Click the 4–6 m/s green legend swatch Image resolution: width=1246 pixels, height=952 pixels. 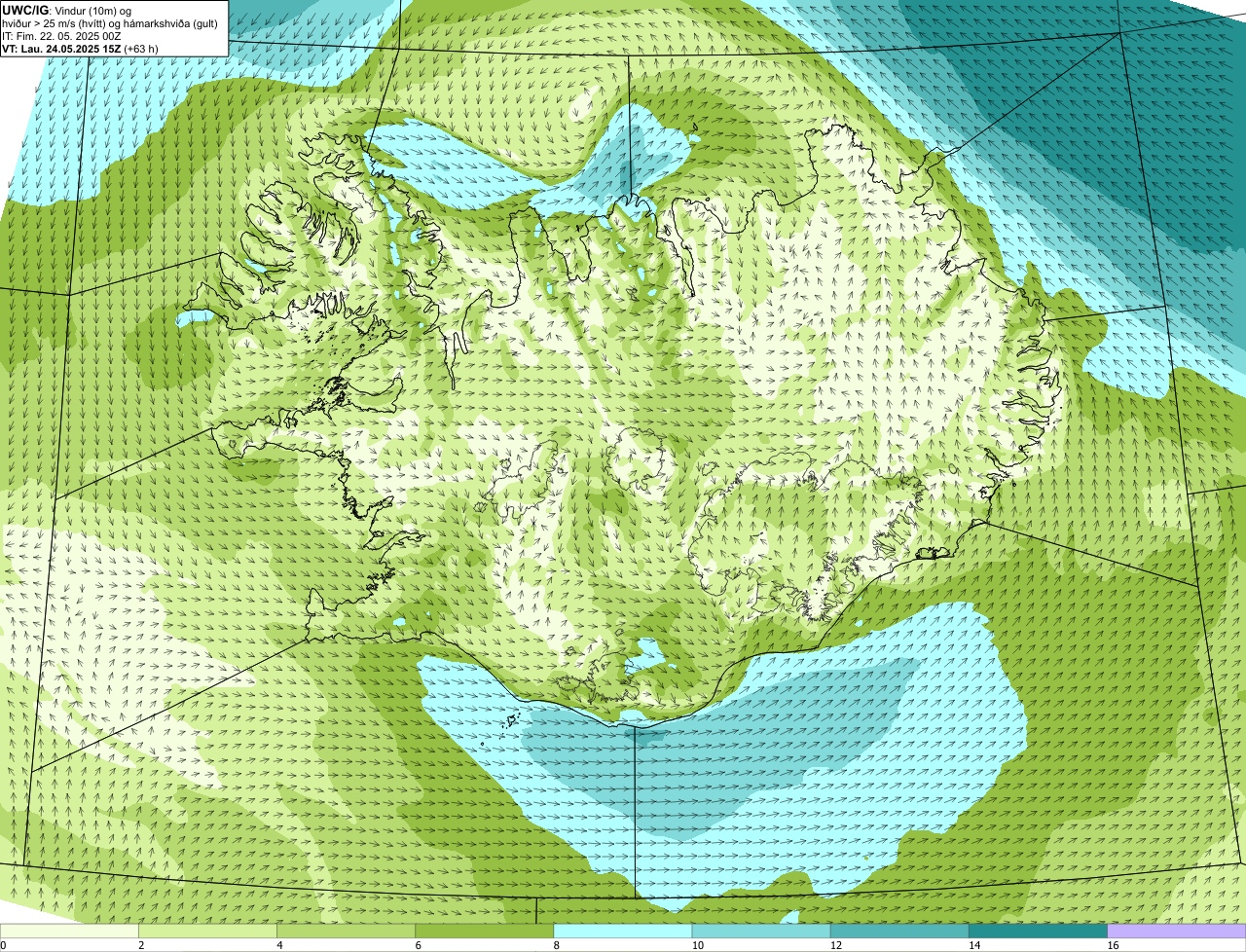pos(347,932)
